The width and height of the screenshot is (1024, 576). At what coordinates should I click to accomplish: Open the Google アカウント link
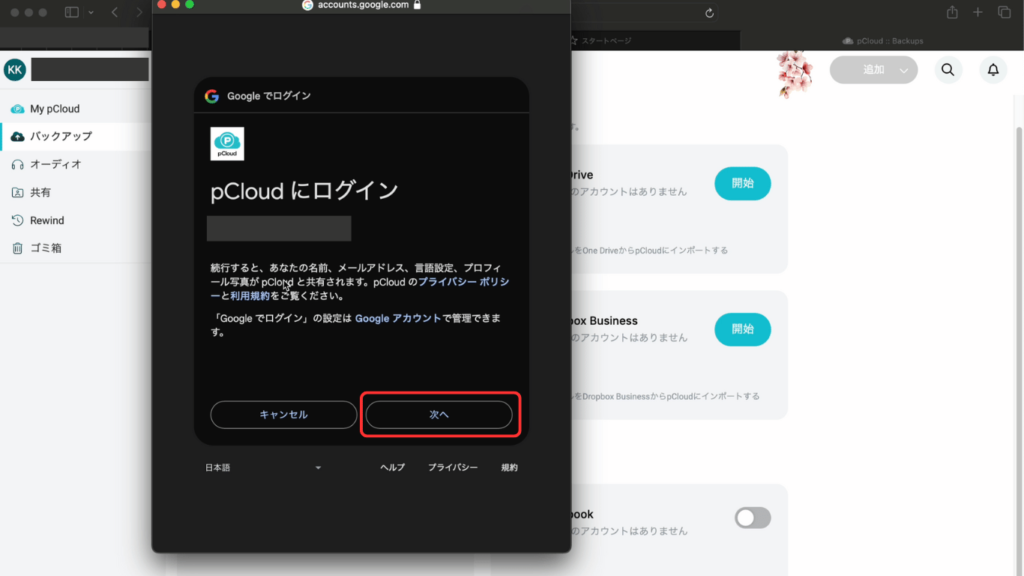[398, 319]
